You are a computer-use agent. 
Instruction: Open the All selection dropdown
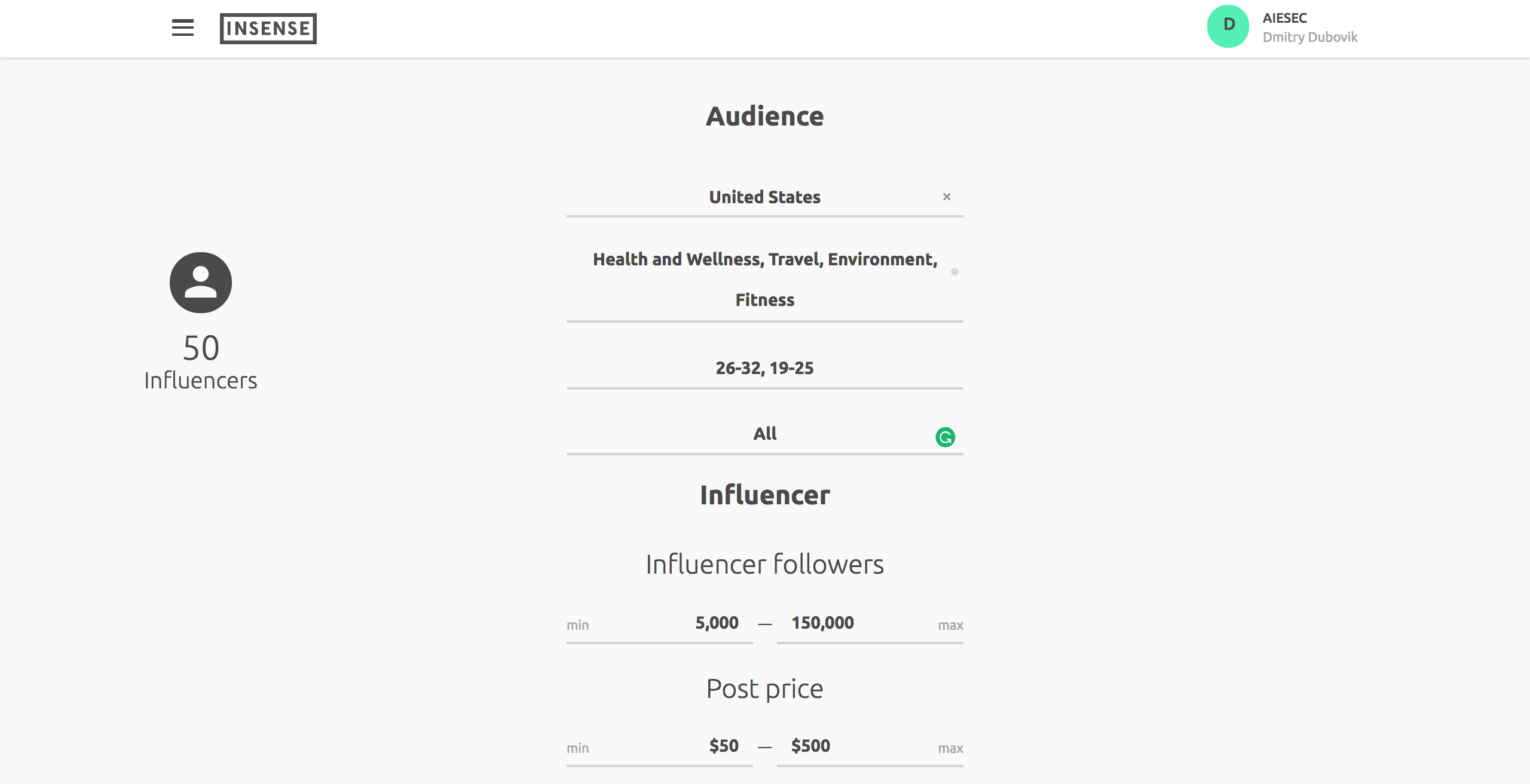pyautogui.click(x=764, y=434)
